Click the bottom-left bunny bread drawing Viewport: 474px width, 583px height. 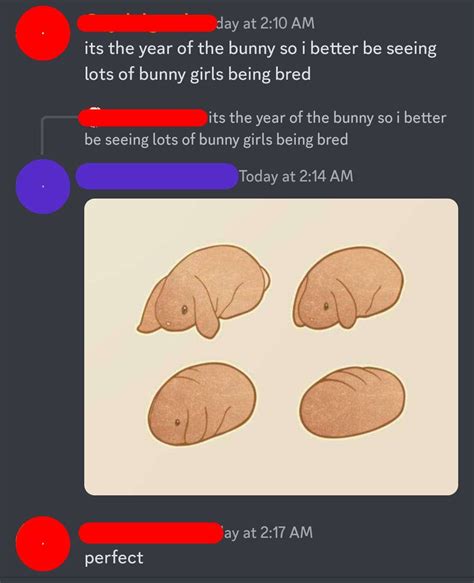point(202,404)
